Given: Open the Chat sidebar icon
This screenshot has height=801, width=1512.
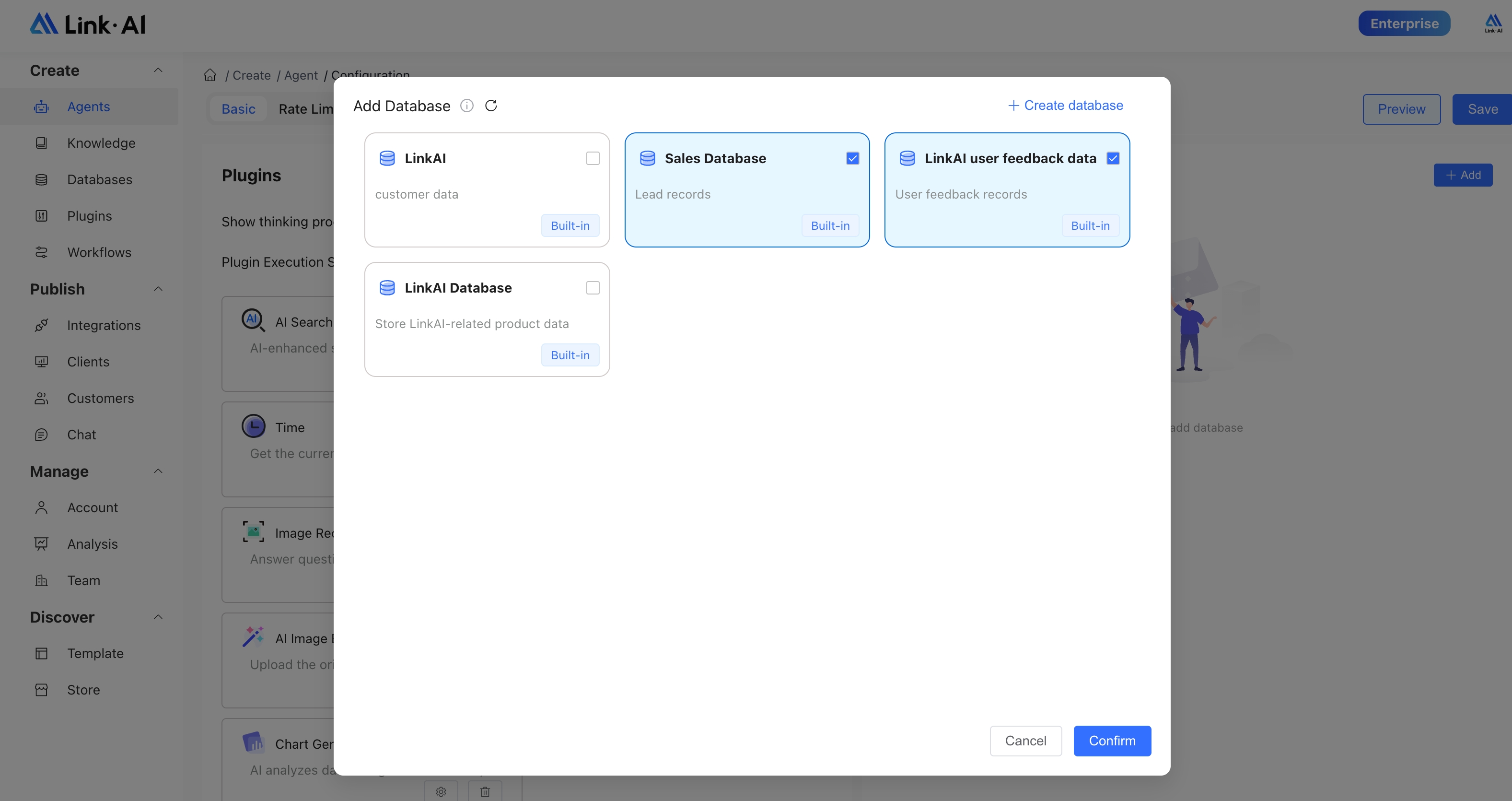Looking at the screenshot, I should [41, 435].
